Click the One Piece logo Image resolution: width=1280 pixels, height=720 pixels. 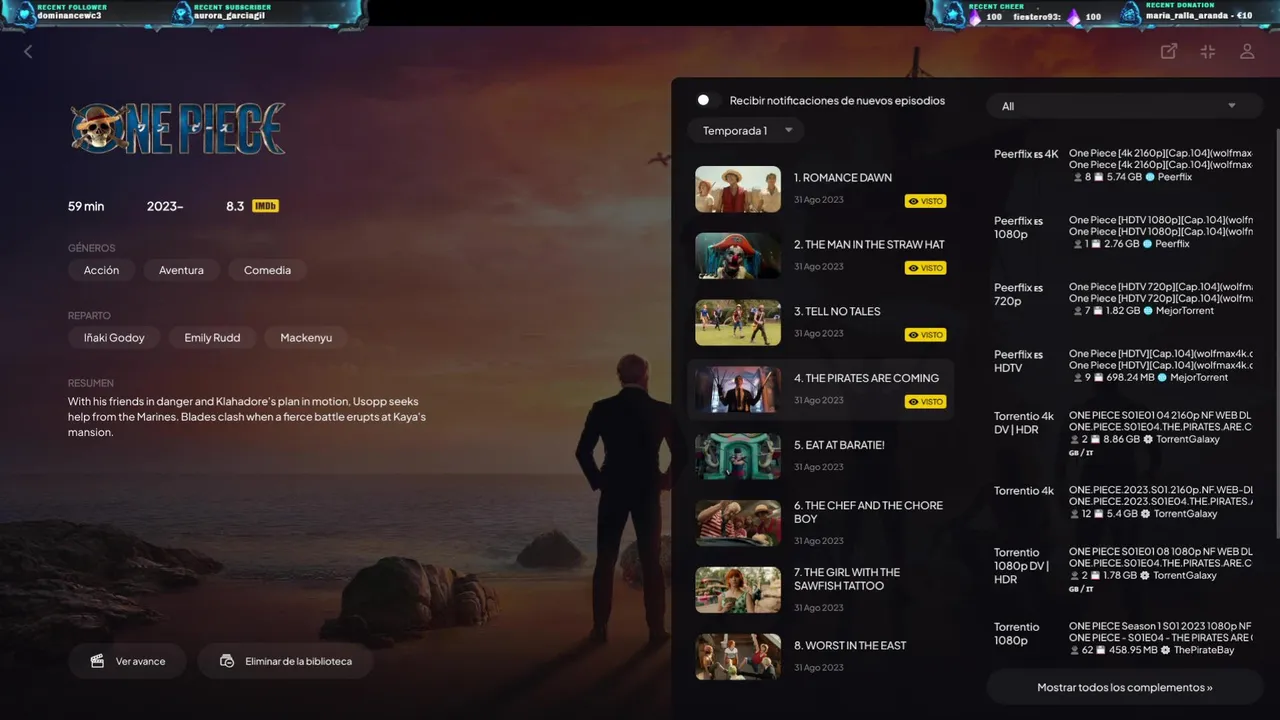click(178, 128)
